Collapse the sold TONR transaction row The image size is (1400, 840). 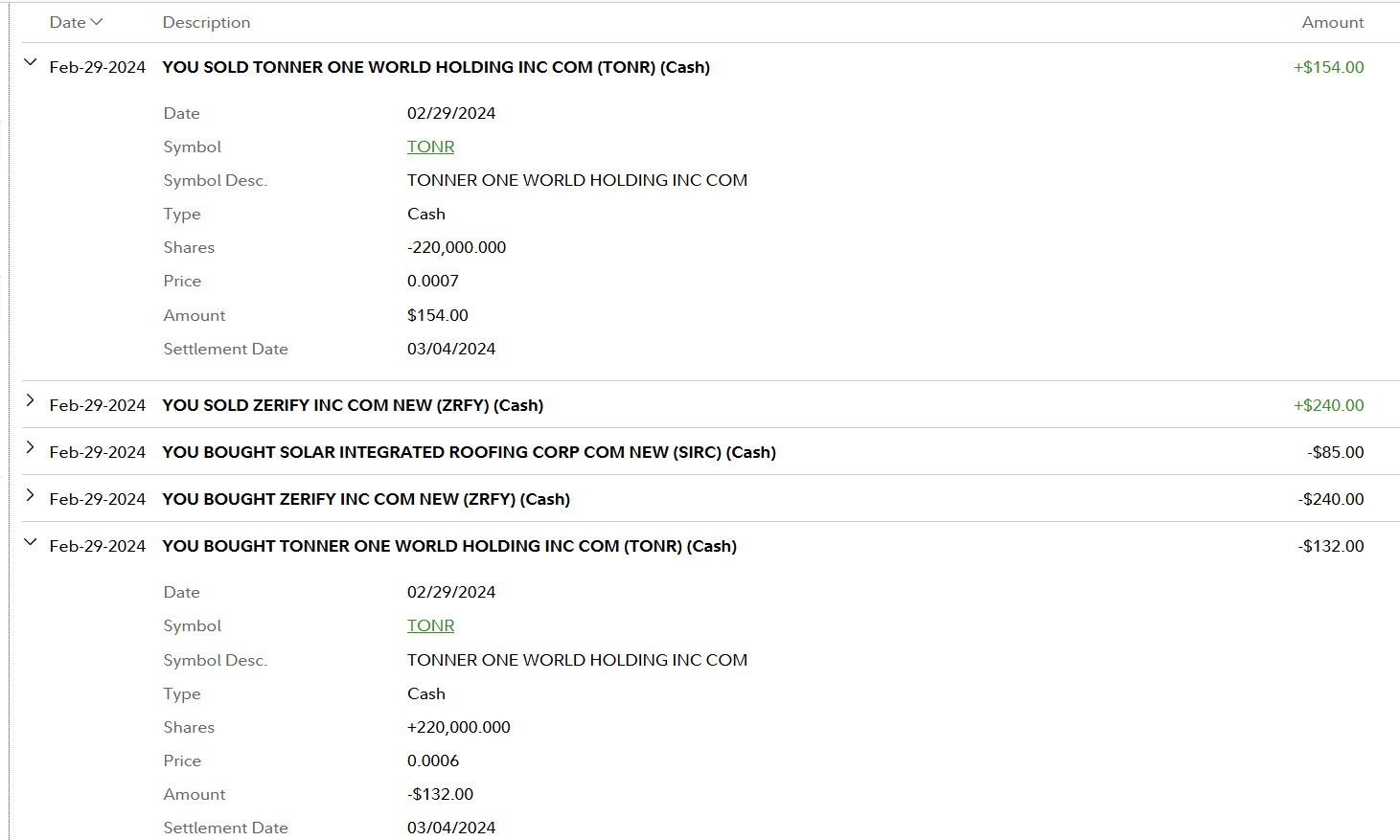(x=30, y=62)
